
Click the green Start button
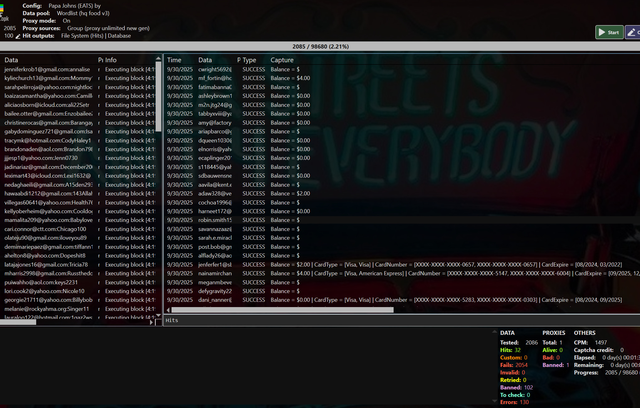click(609, 32)
